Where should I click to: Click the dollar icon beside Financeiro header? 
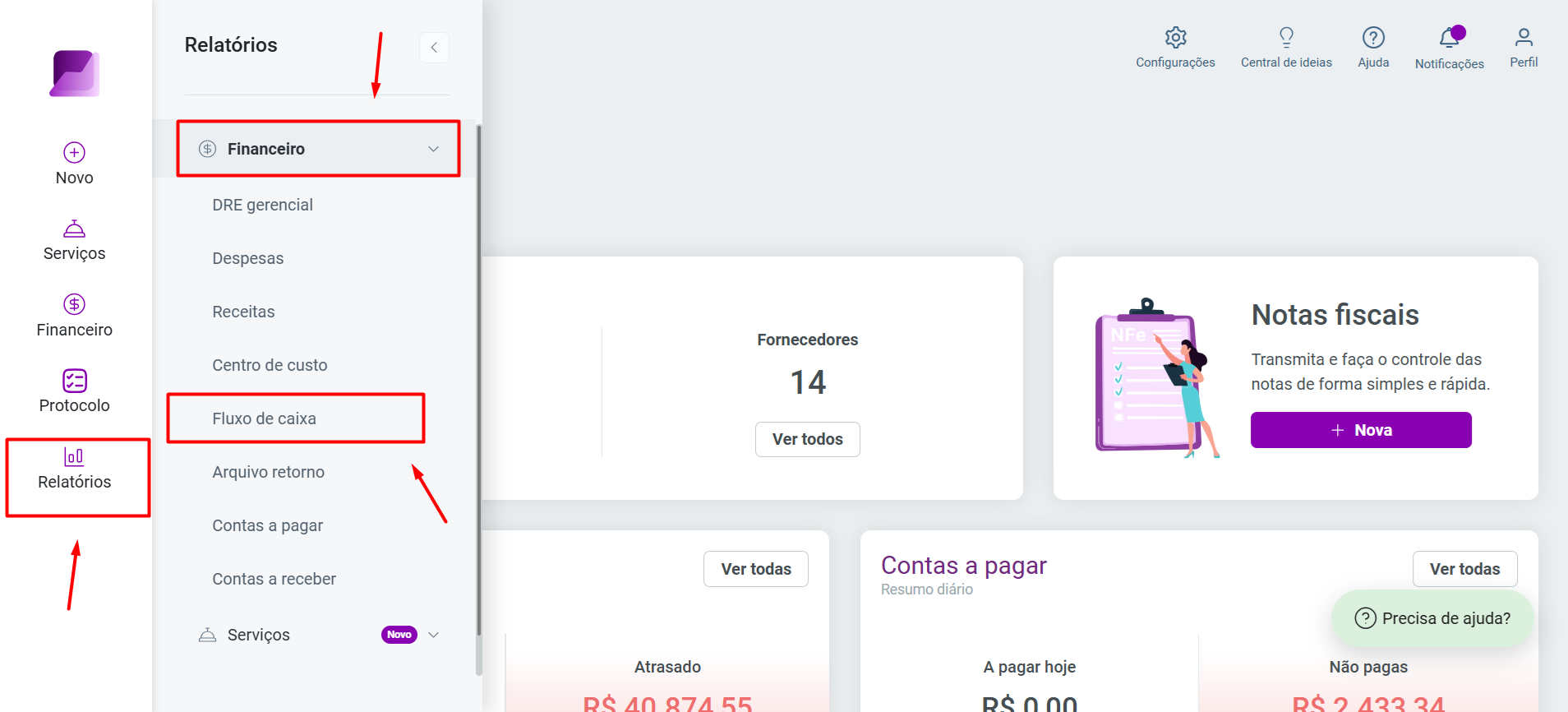tap(207, 149)
